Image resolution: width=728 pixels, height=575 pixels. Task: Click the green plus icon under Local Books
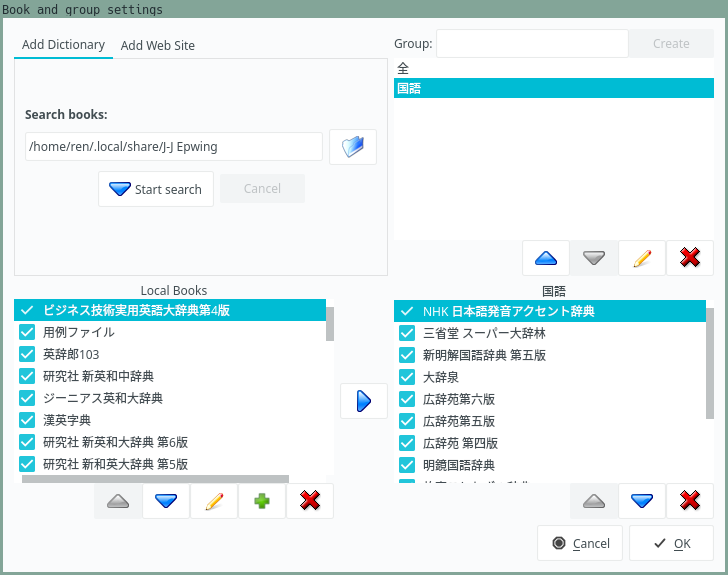pyautogui.click(x=262, y=501)
